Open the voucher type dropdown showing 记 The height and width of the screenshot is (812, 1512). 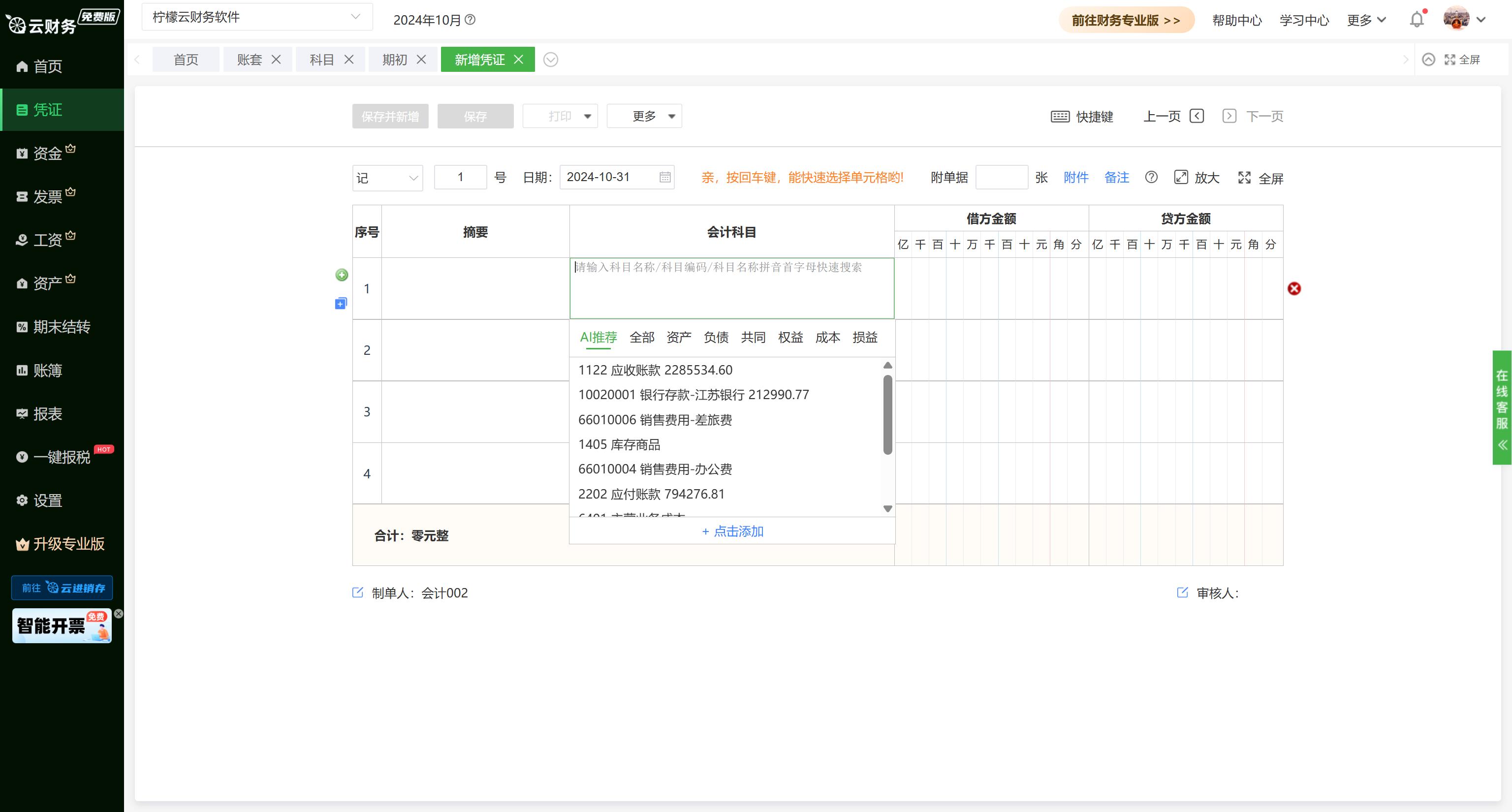click(x=387, y=177)
